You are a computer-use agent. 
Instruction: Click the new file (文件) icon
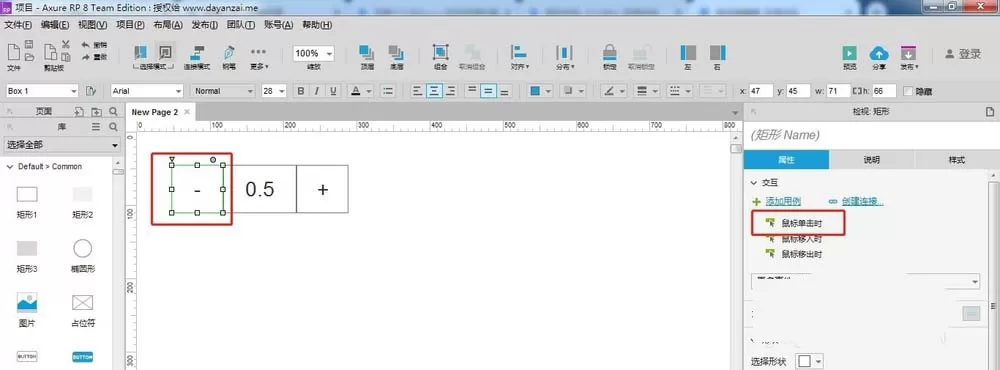point(13,52)
